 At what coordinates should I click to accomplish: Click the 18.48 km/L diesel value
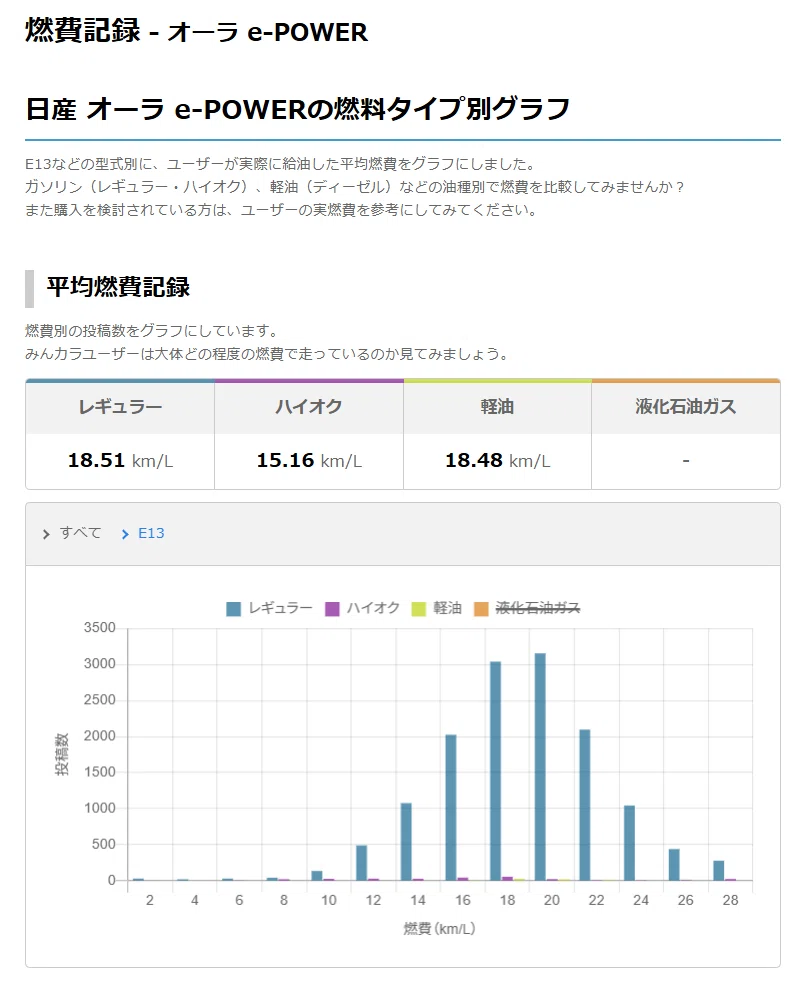[497, 461]
